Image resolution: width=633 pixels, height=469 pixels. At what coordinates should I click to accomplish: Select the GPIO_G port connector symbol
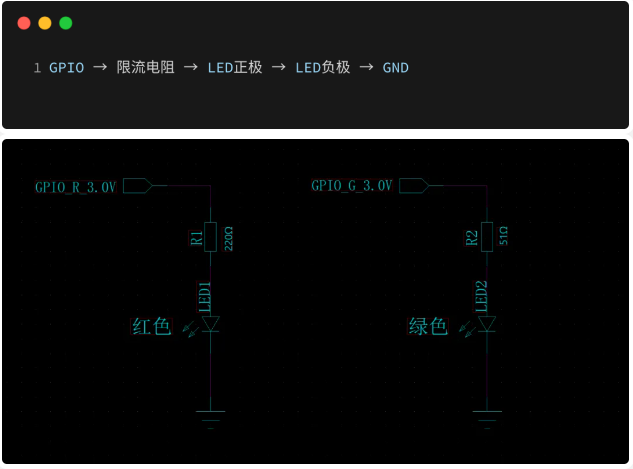pos(414,186)
